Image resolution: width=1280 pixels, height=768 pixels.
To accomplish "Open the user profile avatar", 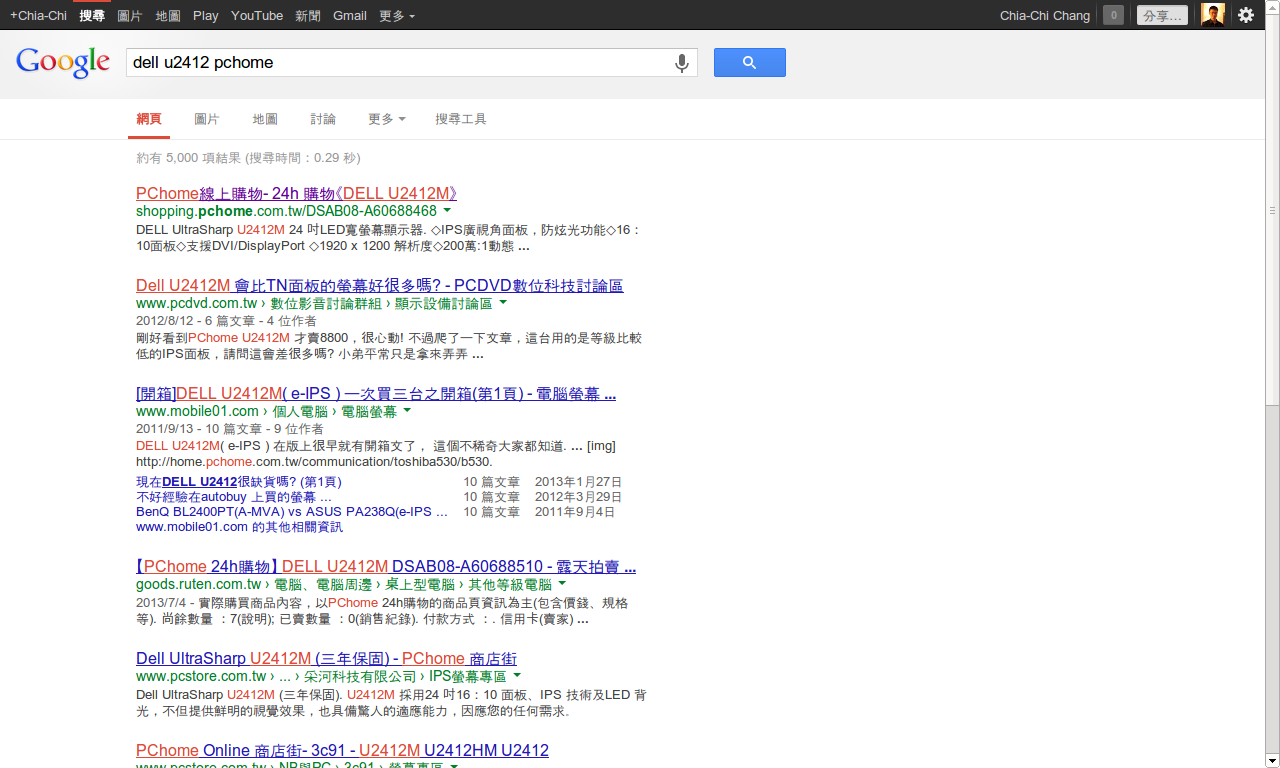I will pyautogui.click(x=1213, y=15).
